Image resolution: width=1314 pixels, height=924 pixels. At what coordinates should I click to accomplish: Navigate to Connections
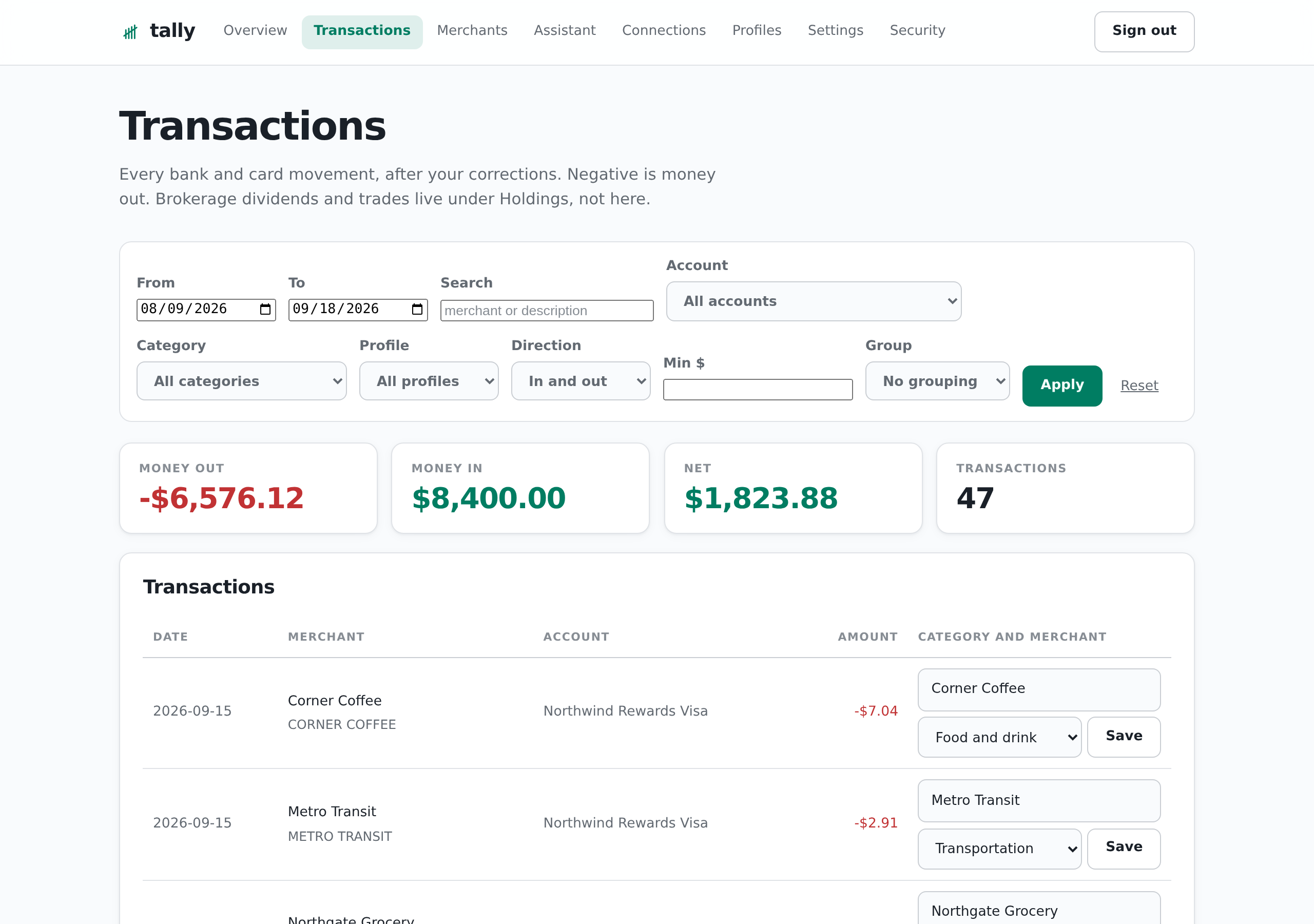pos(664,30)
